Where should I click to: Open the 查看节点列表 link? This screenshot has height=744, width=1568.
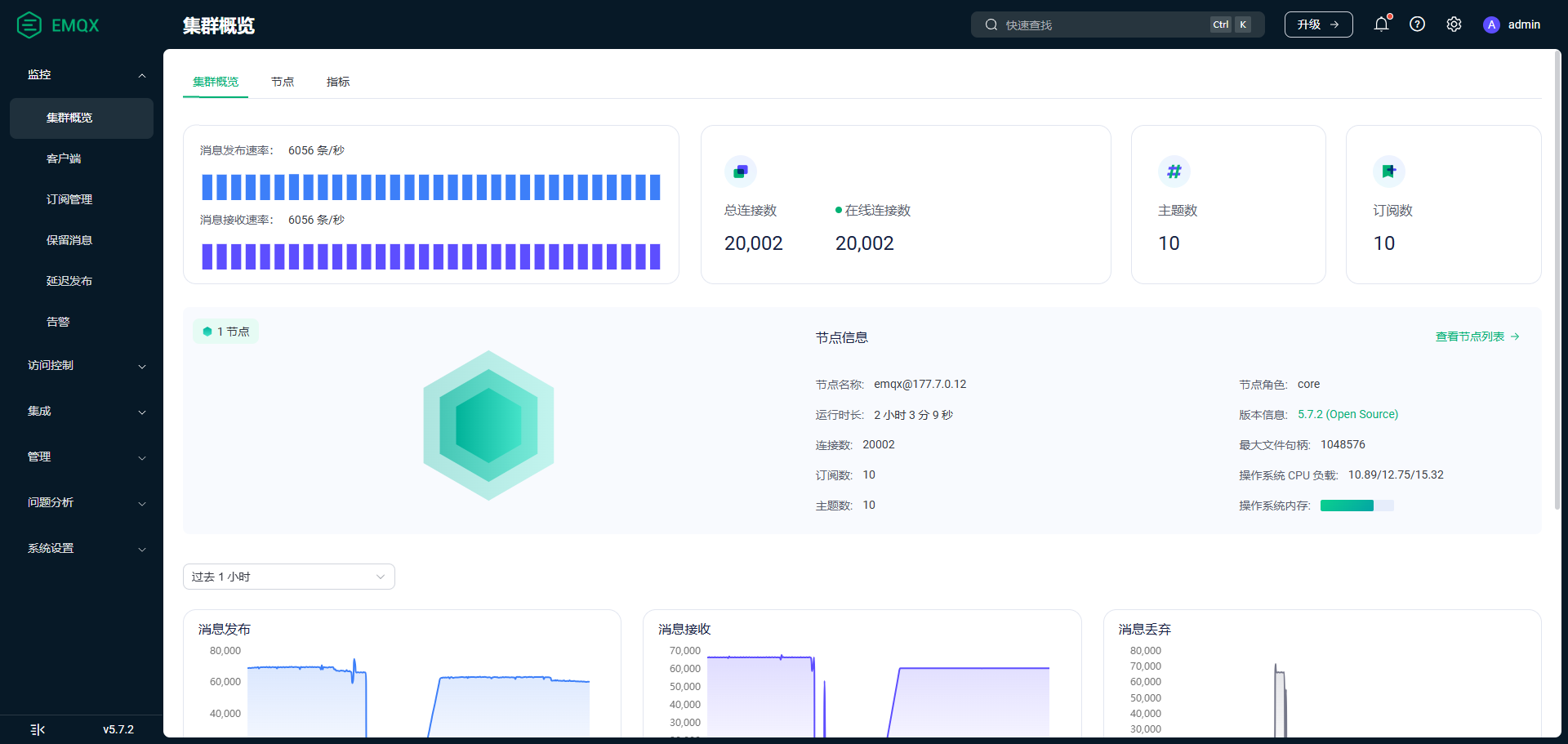[1477, 336]
